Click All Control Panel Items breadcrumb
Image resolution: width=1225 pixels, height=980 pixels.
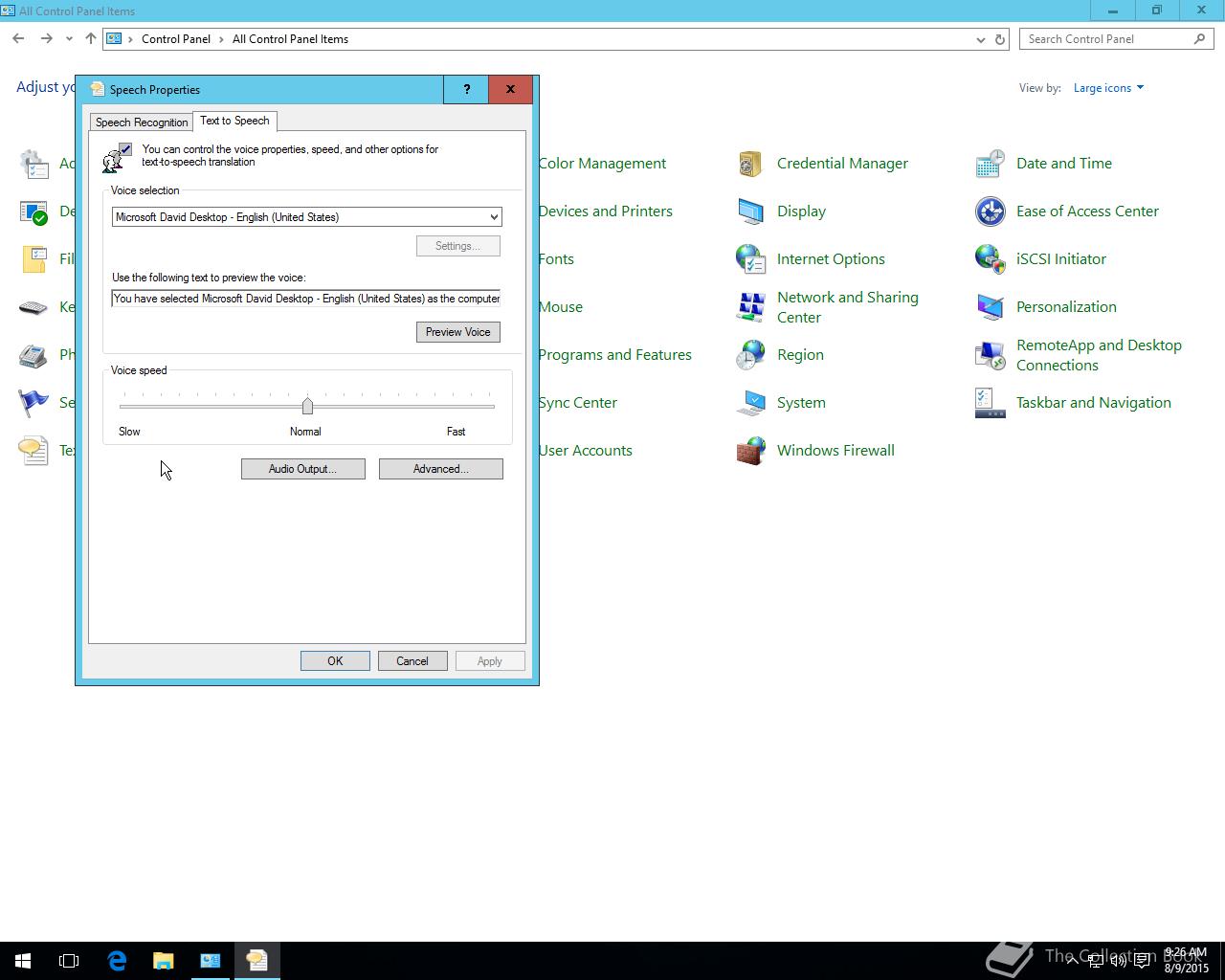pyautogui.click(x=290, y=39)
